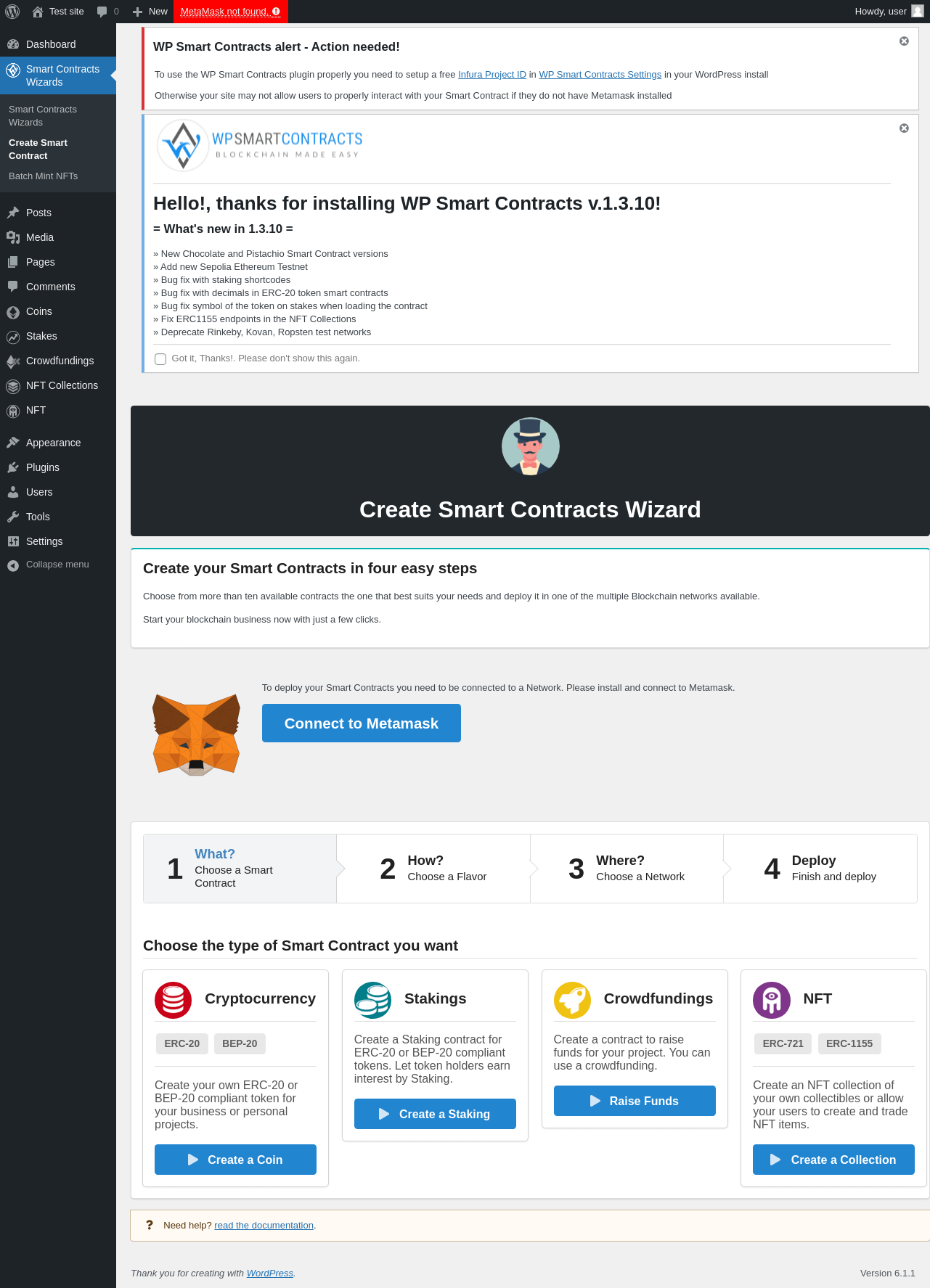Open the comments bubble in the admin bar
930x1288 pixels.
[x=102, y=12]
